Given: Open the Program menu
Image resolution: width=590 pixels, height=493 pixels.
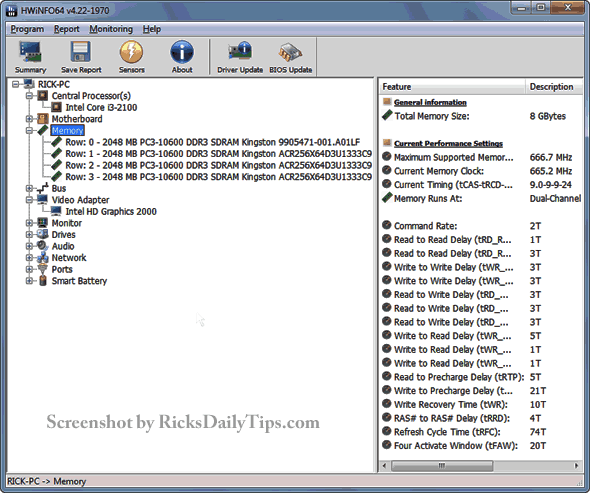Looking at the screenshot, I should 27,29.
